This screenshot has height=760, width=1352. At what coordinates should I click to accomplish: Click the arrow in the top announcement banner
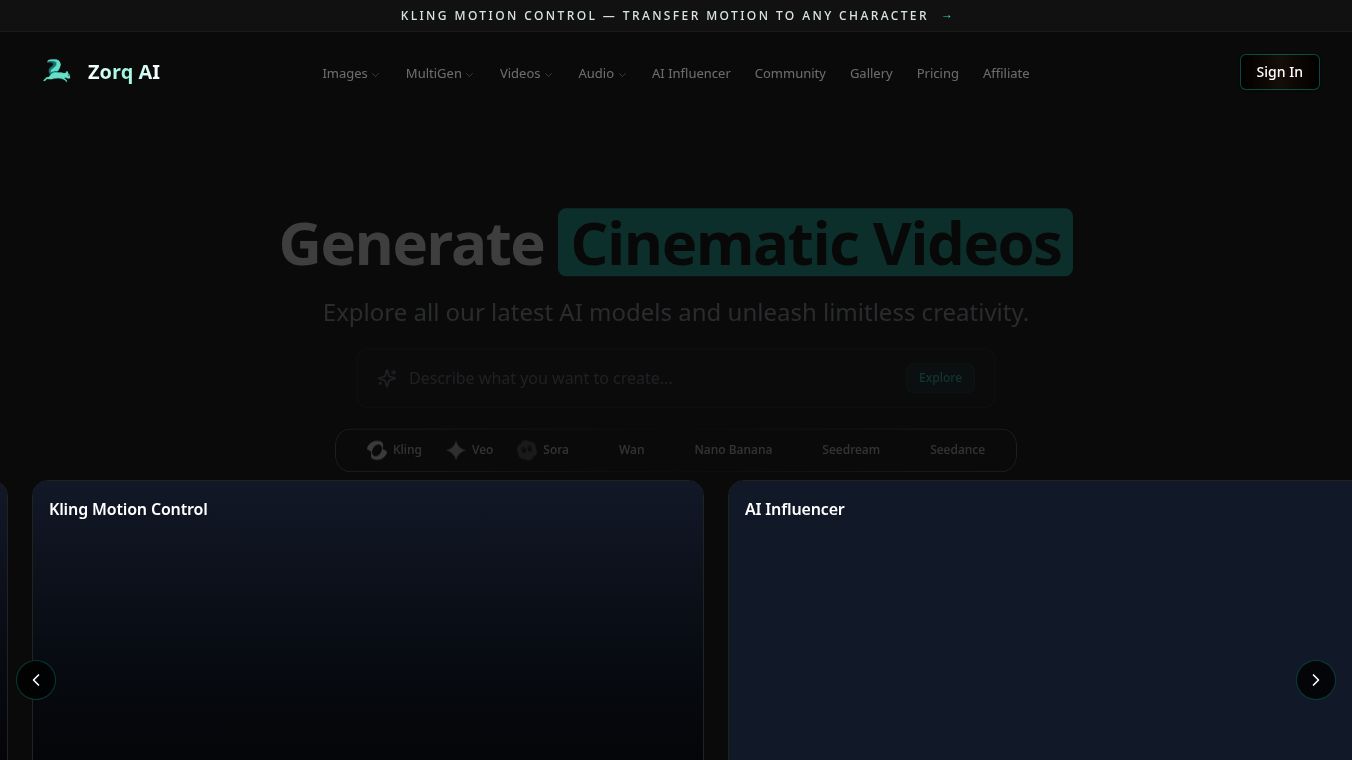point(947,16)
